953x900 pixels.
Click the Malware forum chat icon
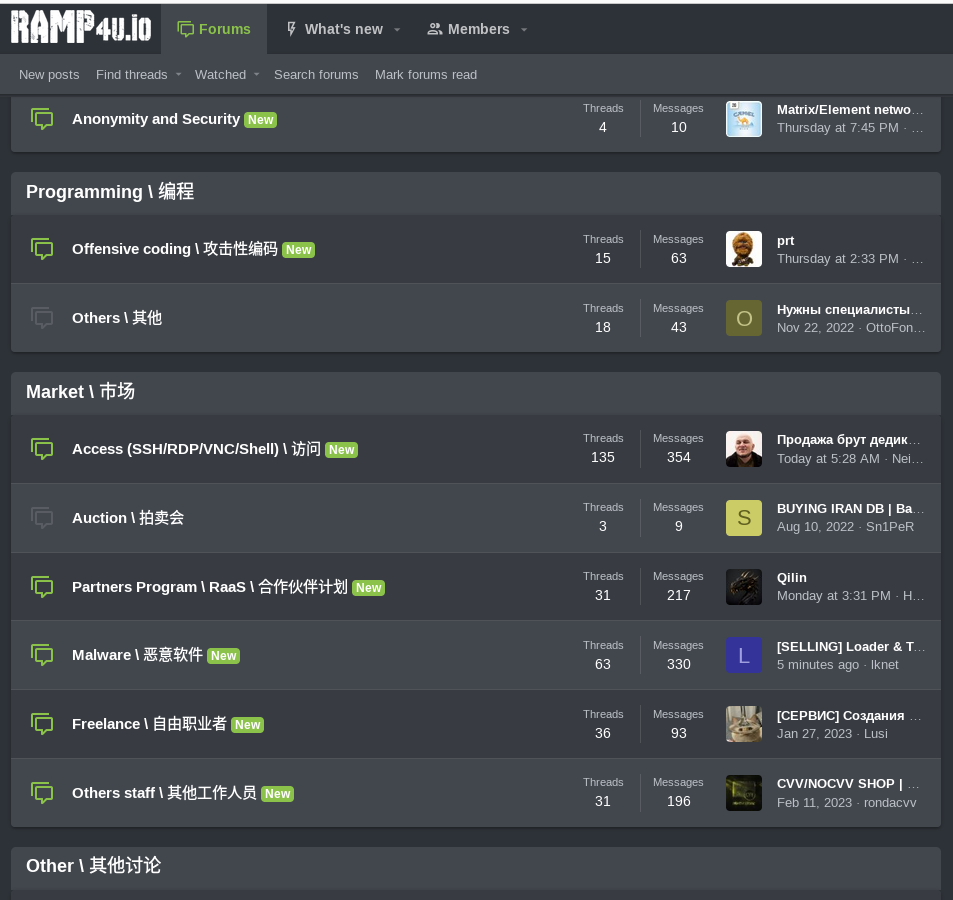pos(42,655)
